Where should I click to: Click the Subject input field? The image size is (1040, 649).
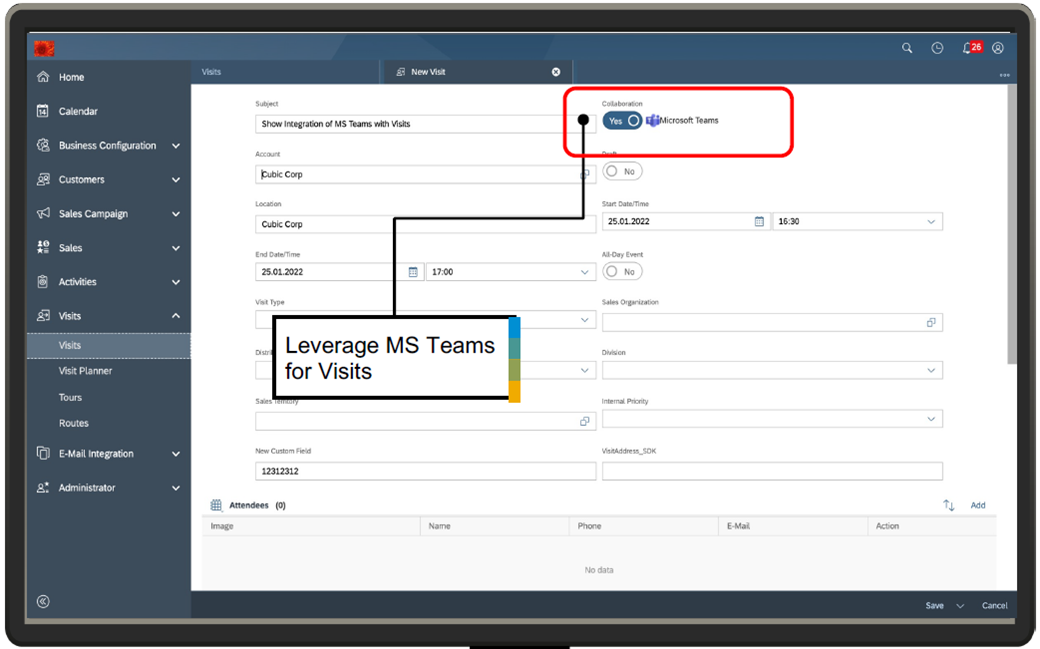click(x=425, y=124)
